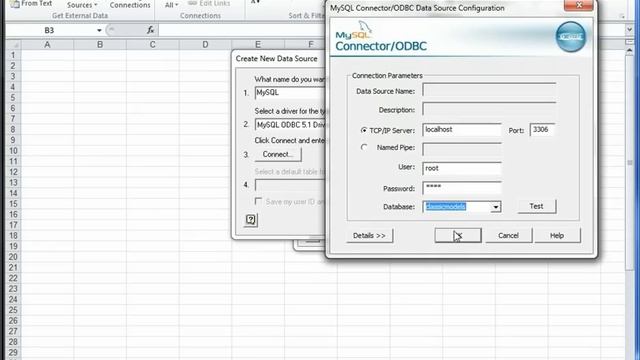Select column D header
Image resolution: width=640 pixels, height=360 pixels.
pos(205,44)
